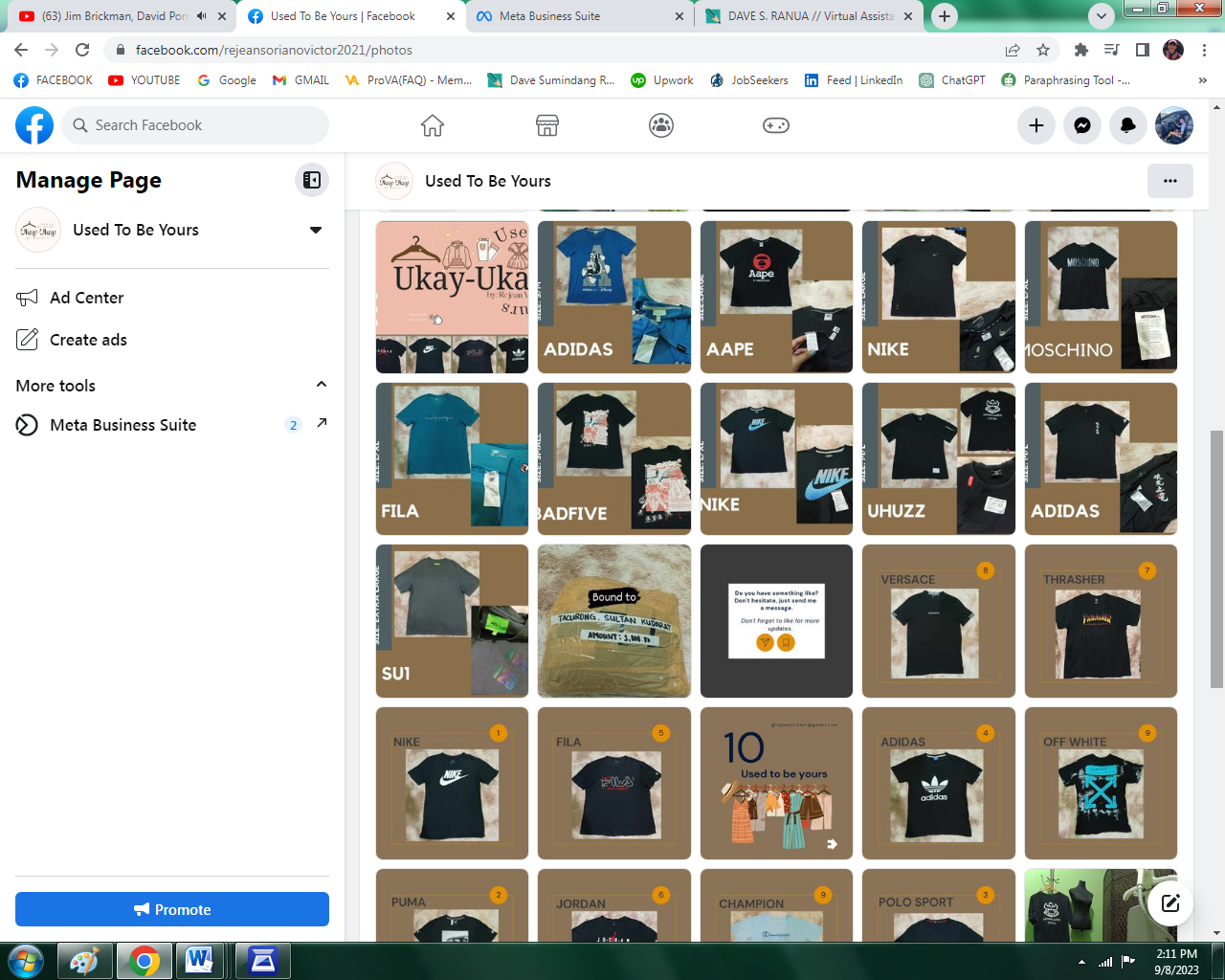Open the Facebook Home feed icon

pyautogui.click(x=433, y=125)
